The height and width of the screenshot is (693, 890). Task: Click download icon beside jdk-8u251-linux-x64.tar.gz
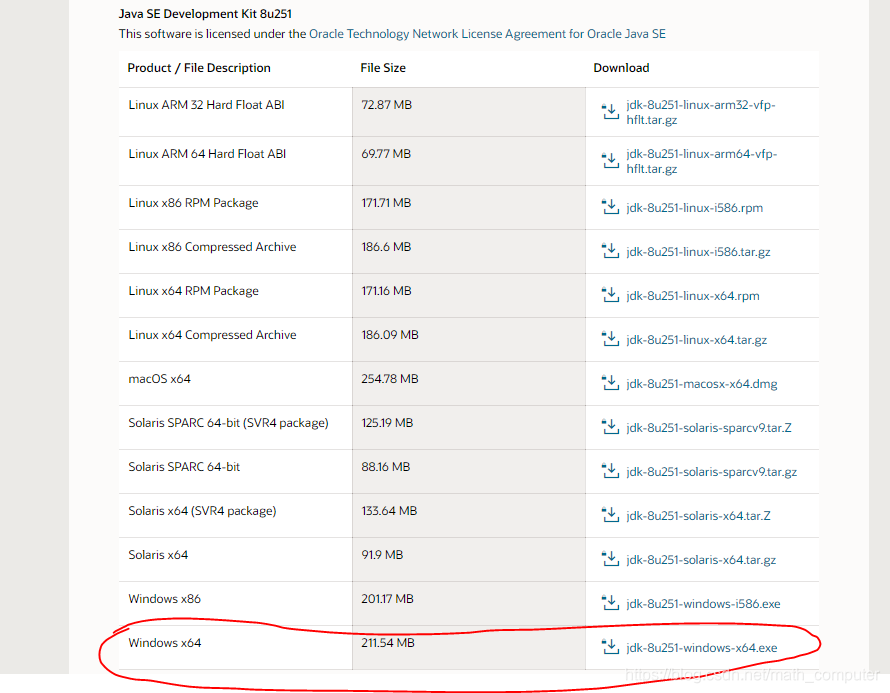[x=610, y=339]
